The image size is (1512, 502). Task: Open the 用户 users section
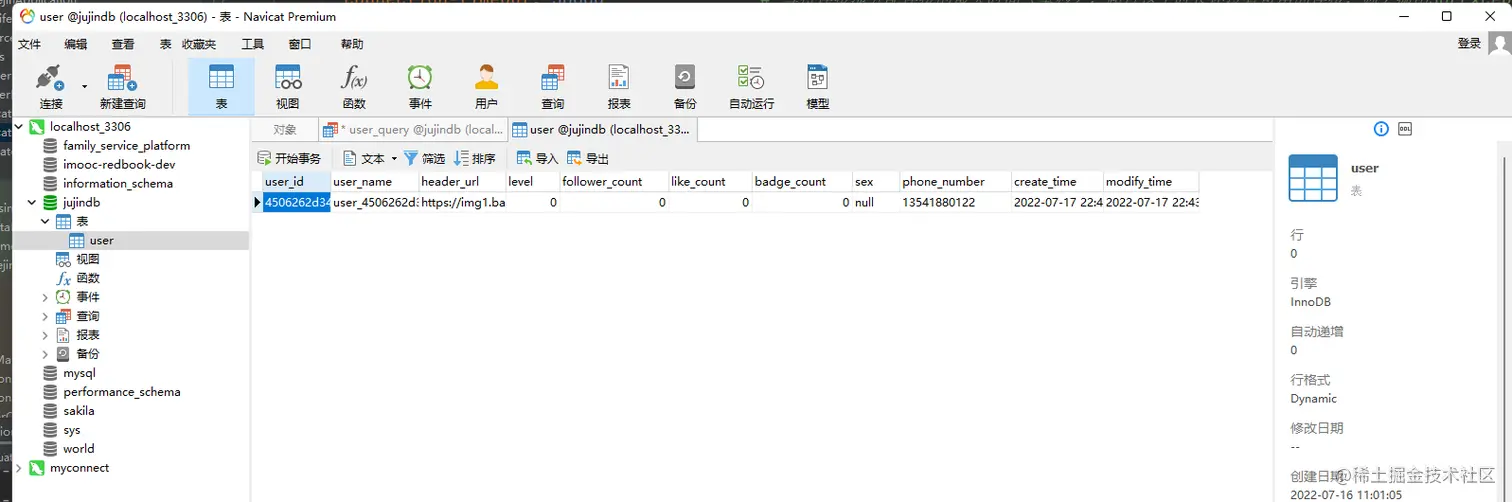click(x=486, y=87)
